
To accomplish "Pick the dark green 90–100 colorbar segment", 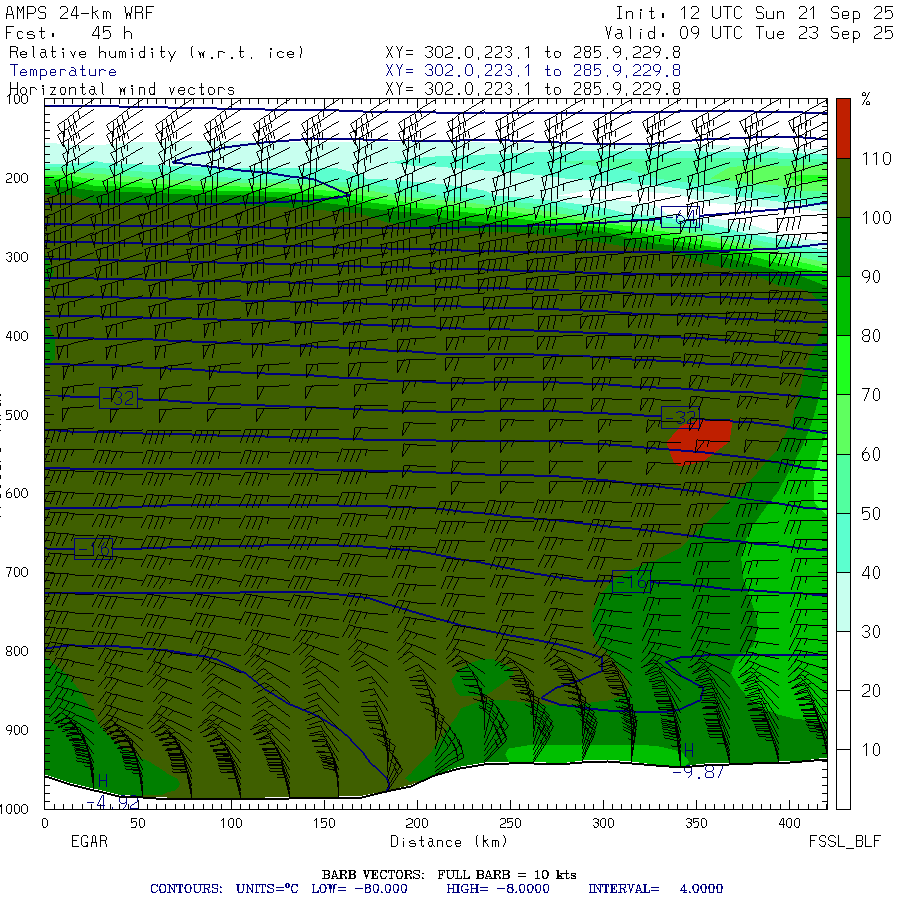I will pyautogui.click(x=843, y=247).
